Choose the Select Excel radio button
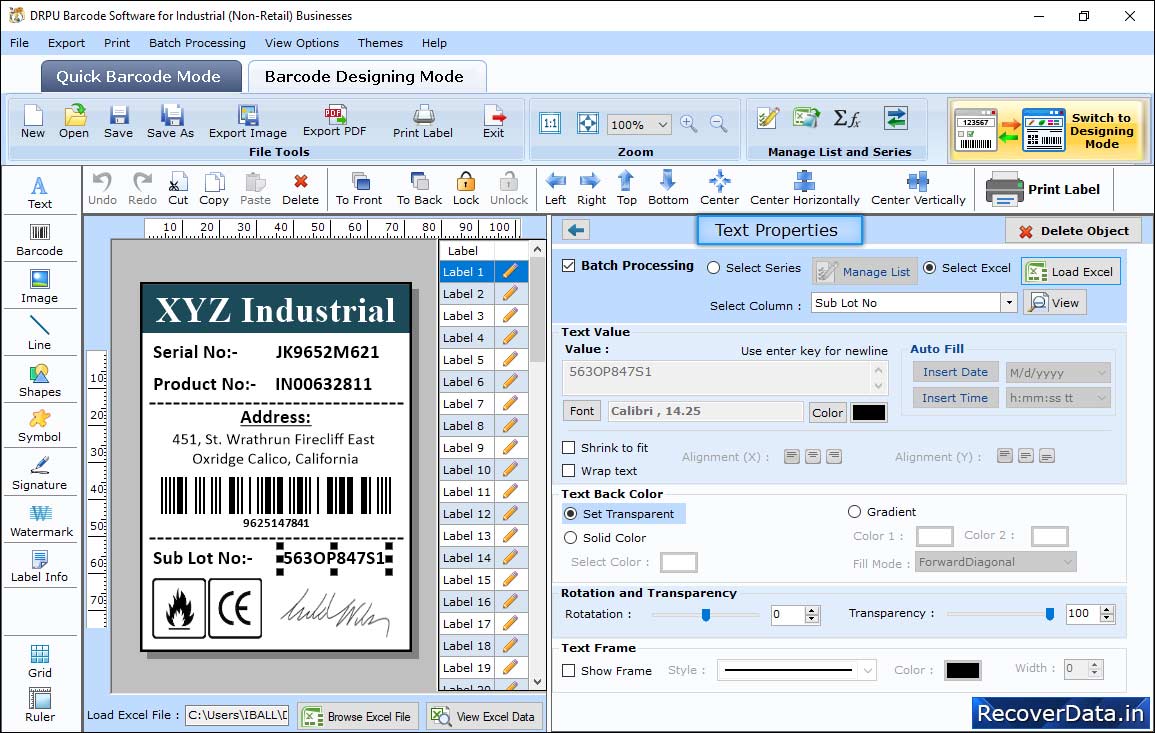 point(930,268)
